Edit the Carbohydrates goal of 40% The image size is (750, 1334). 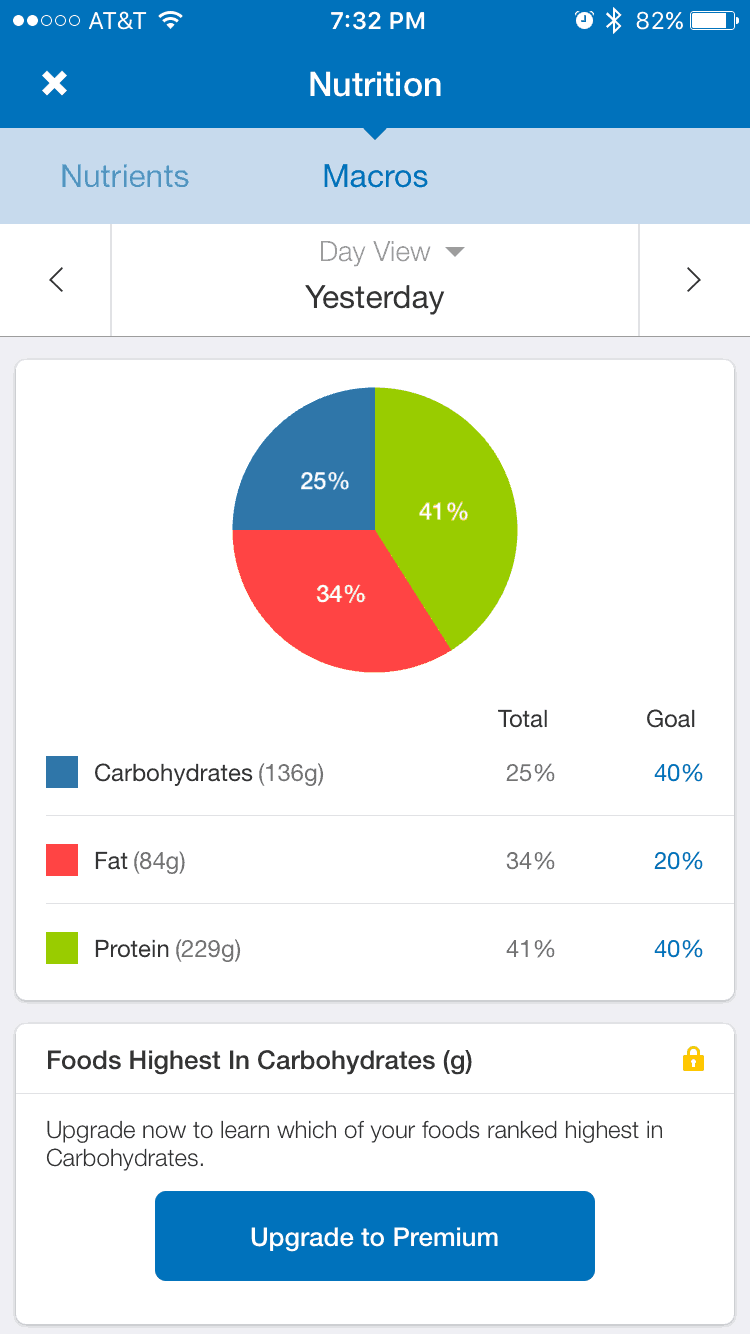pos(678,773)
